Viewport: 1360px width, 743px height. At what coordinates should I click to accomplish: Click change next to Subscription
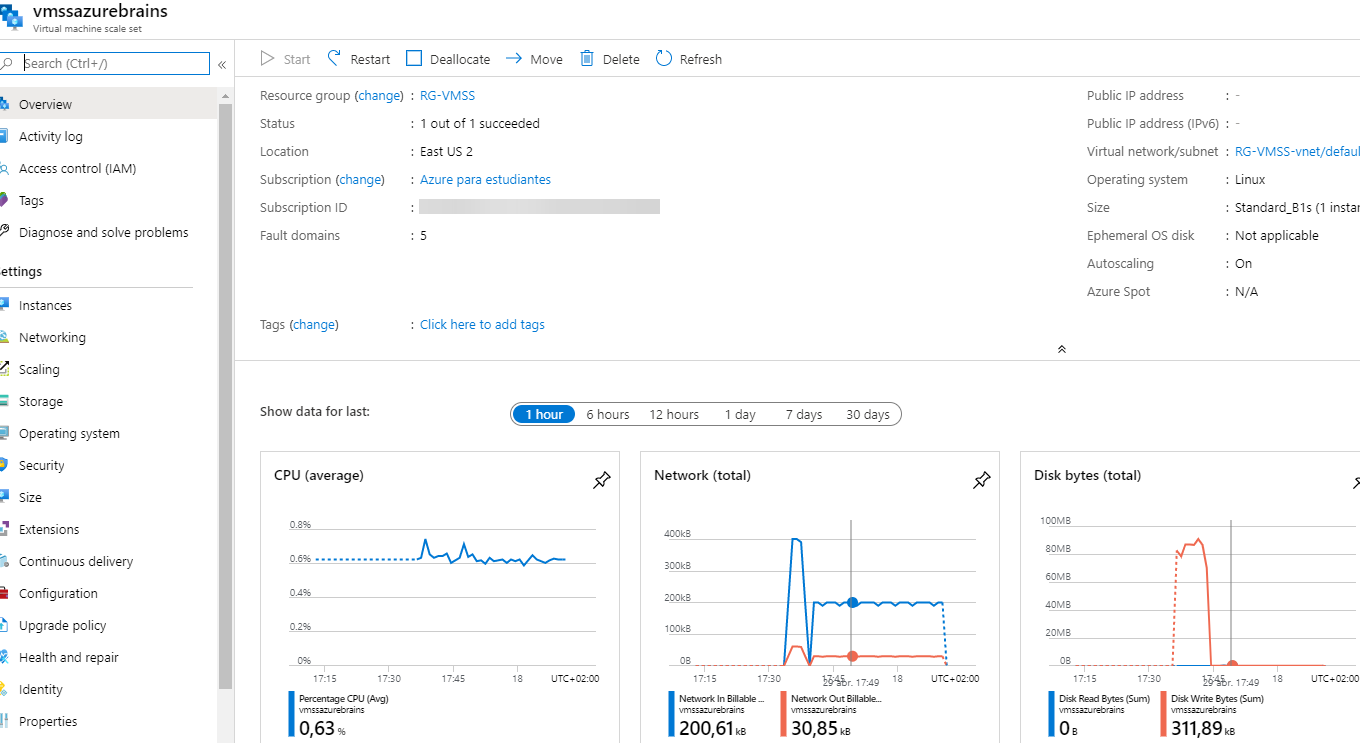(360, 180)
